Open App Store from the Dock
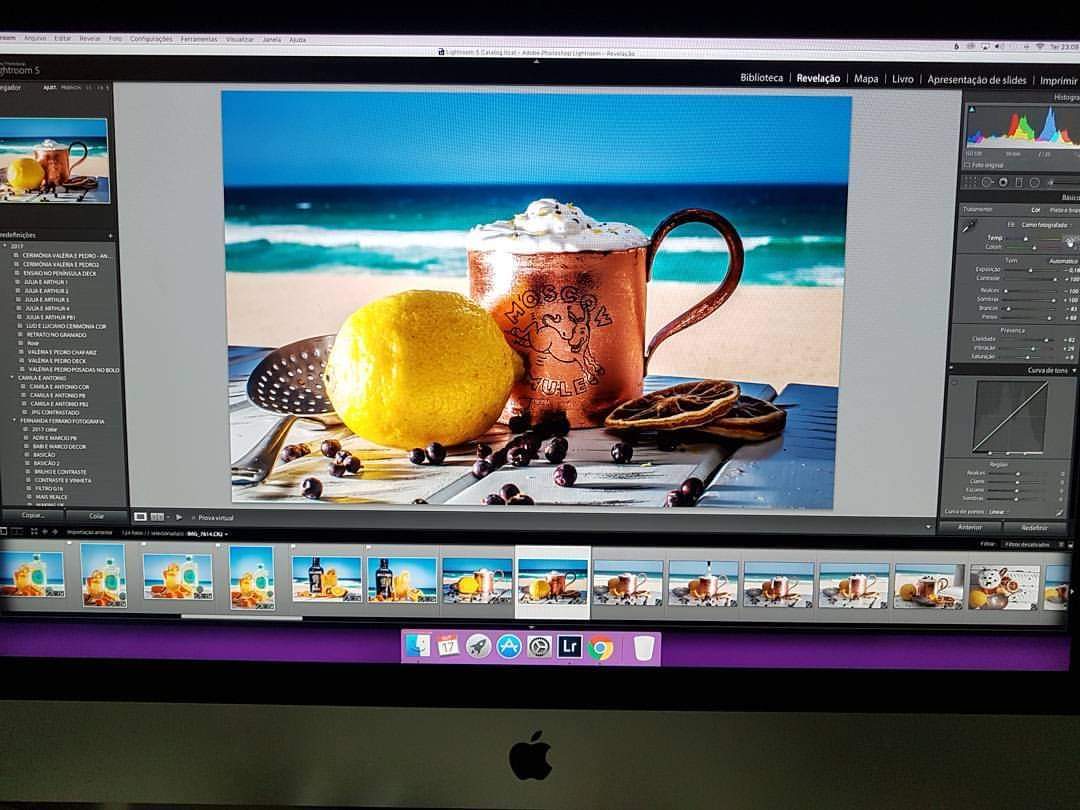 [x=509, y=646]
